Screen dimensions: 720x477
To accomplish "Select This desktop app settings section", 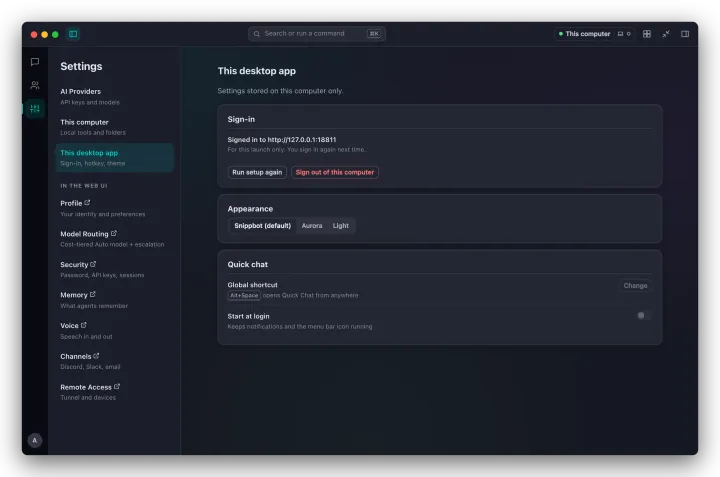I will click(114, 157).
